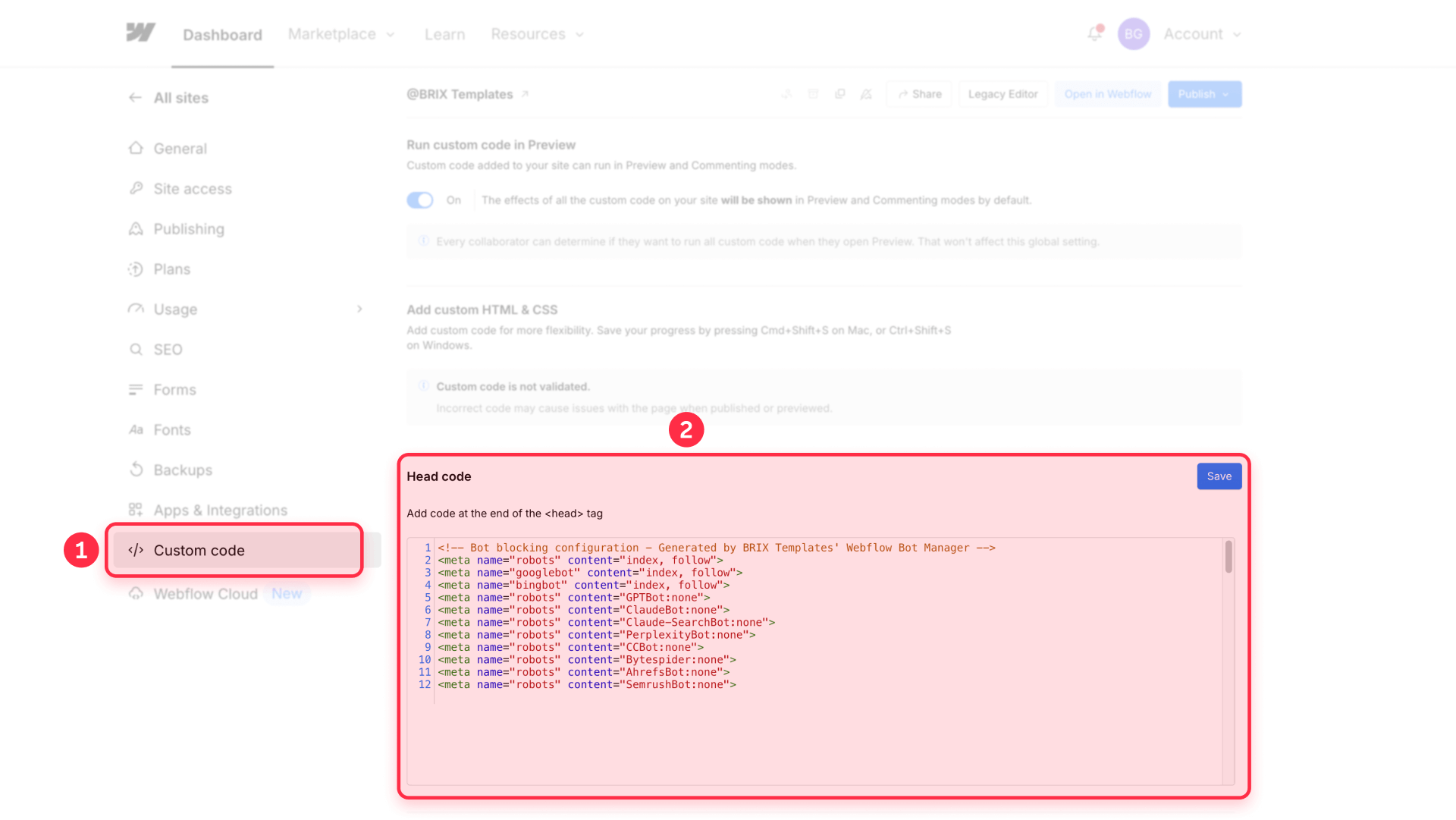Click the back arrow next to All sites

pos(135,98)
